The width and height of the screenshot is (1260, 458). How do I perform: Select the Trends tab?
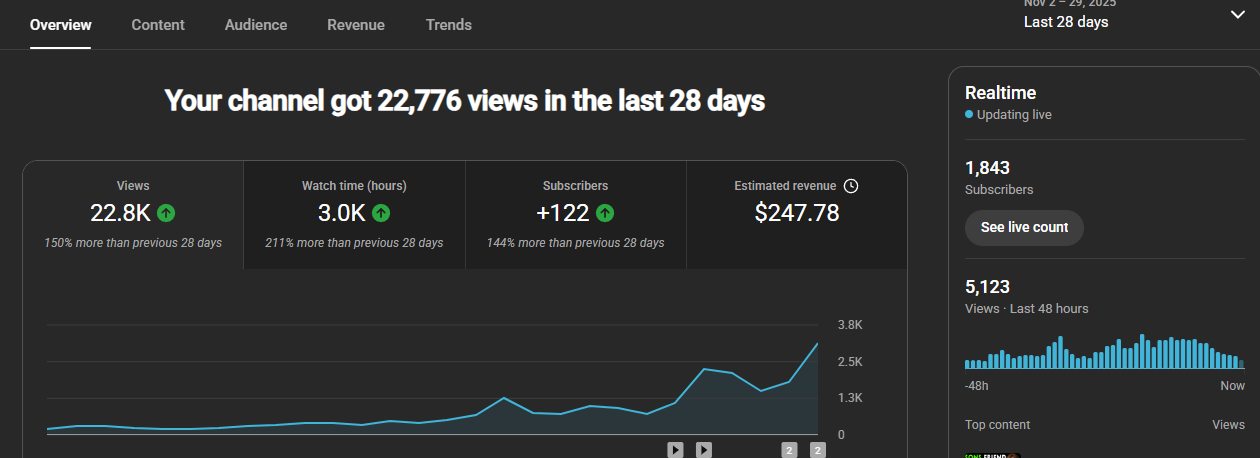click(449, 25)
